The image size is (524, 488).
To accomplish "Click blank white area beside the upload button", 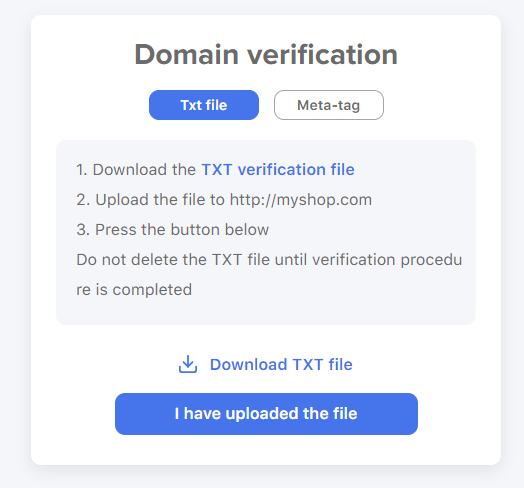I will (460, 414).
